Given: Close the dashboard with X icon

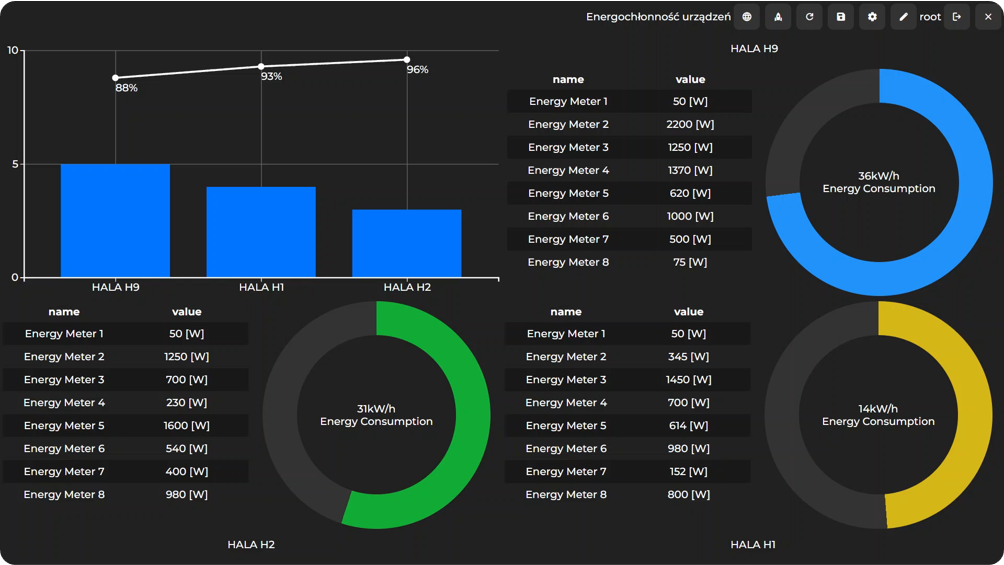Looking at the screenshot, I should (988, 17).
